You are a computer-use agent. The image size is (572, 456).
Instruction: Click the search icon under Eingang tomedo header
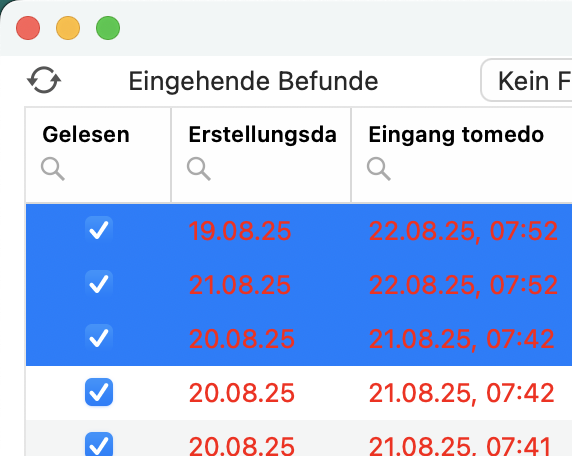click(379, 169)
